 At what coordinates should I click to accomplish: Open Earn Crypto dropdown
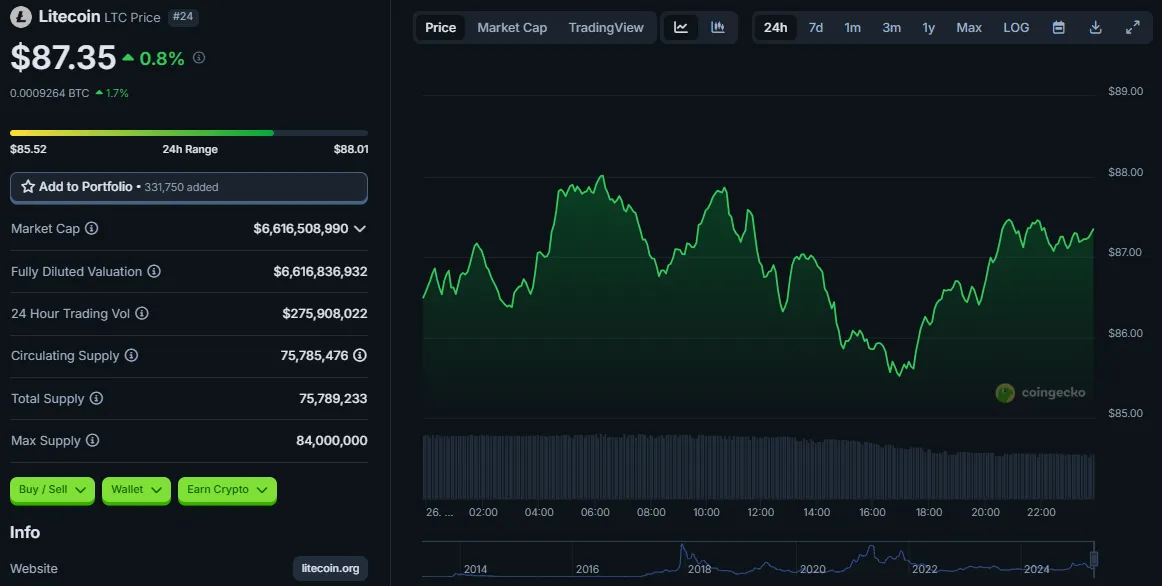[x=227, y=490]
